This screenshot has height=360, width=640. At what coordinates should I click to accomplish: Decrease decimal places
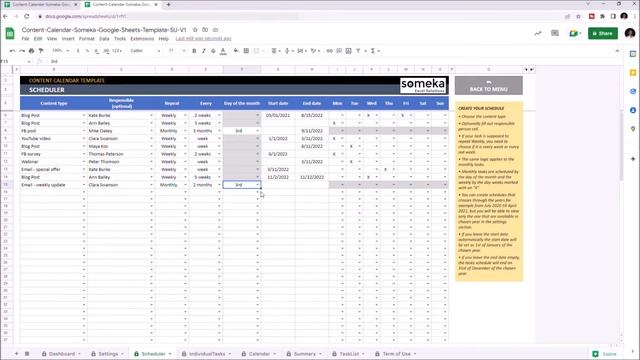(96, 51)
